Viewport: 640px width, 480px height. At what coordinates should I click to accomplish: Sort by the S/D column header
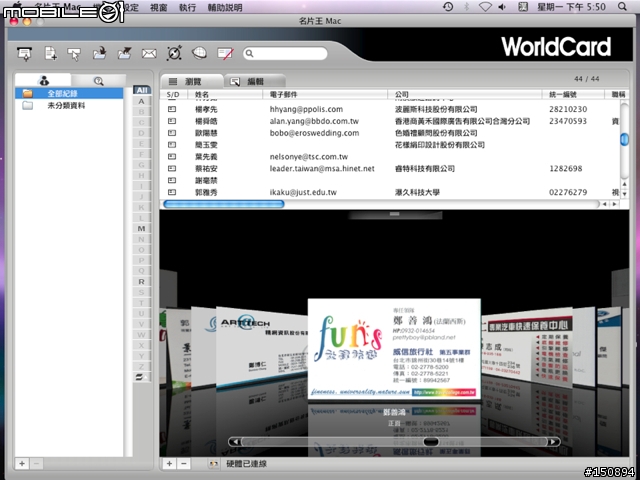pos(173,94)
